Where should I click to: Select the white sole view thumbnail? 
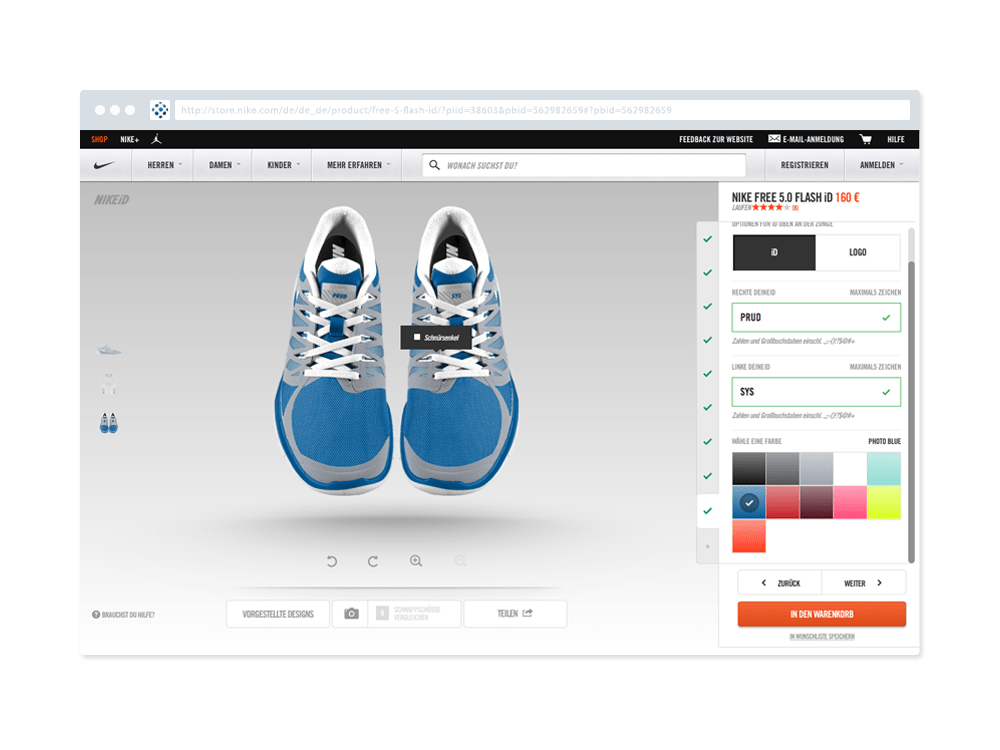108,384
